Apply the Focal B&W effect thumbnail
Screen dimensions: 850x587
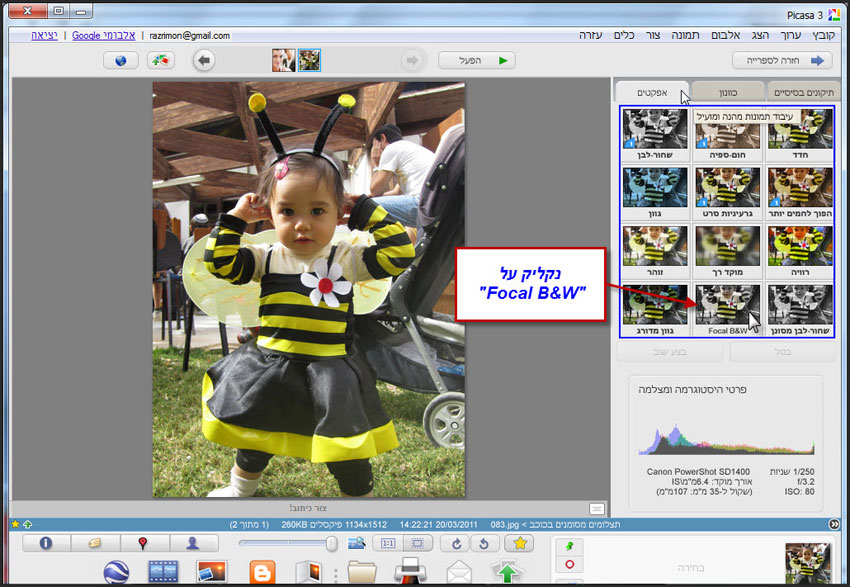(727, 309)
